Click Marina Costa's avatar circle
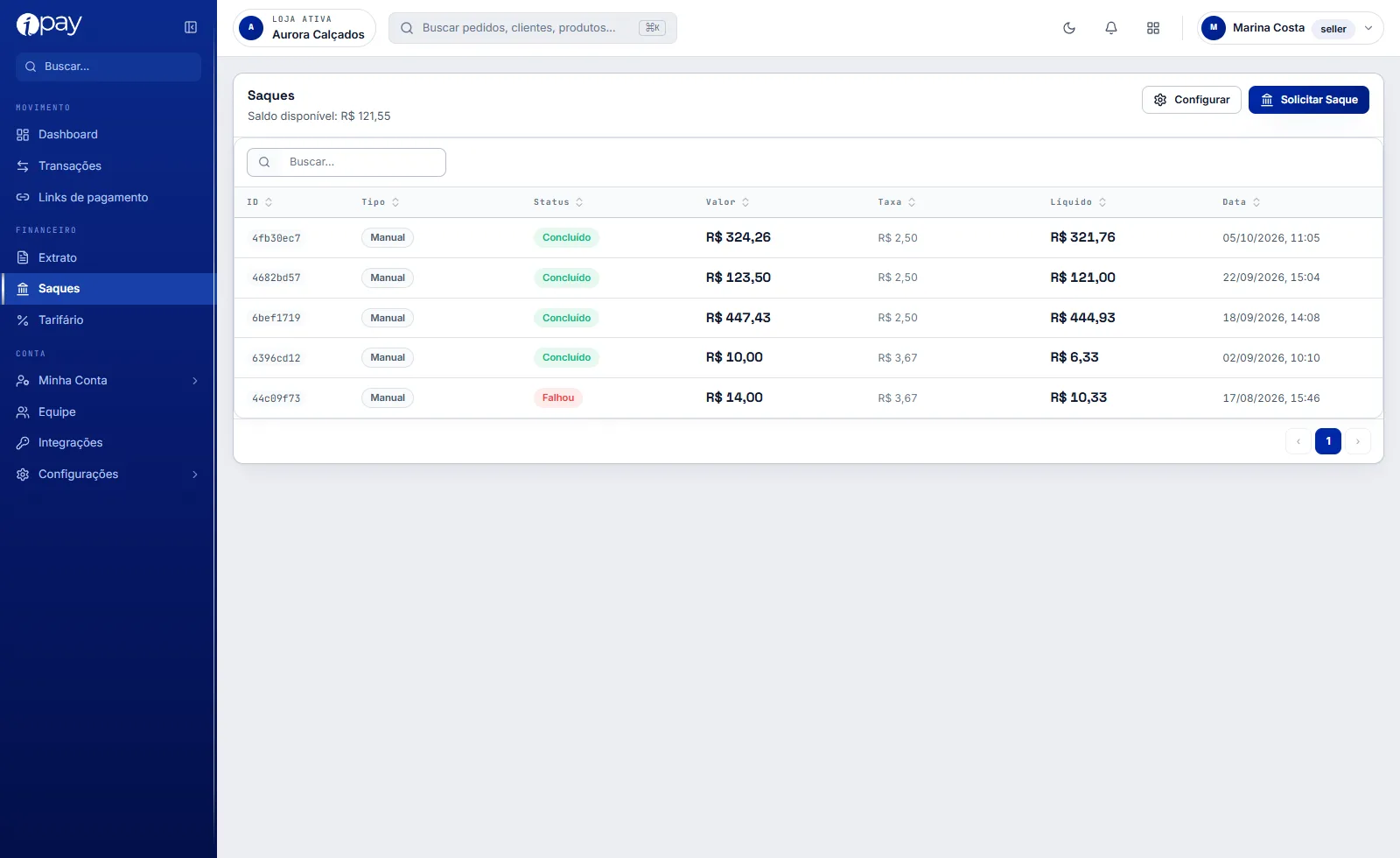 click(x=1214, y=28)
